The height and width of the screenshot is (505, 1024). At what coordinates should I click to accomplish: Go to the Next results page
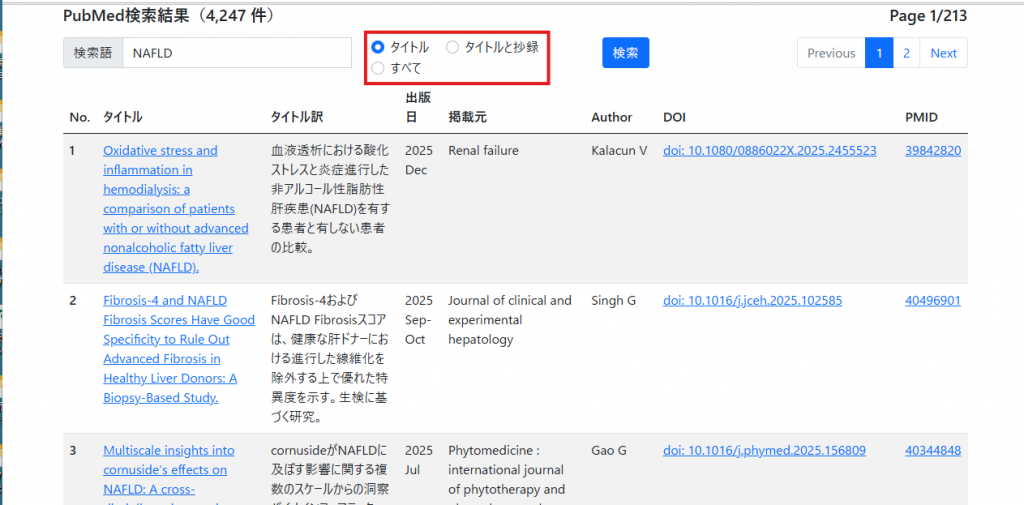click(943, 53)
